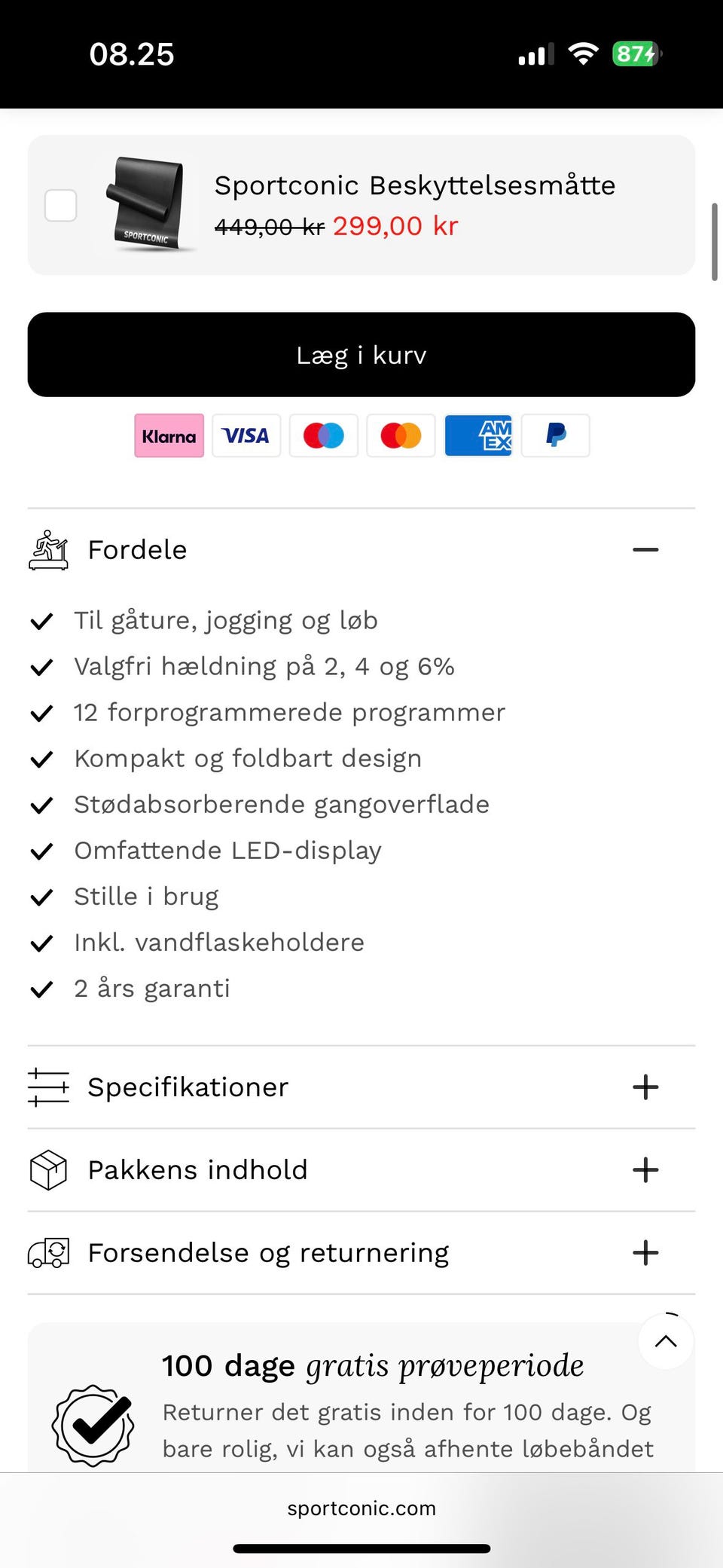Tap the PayPal payment icon
The image size is (723, 1568).
coord(556,436)
